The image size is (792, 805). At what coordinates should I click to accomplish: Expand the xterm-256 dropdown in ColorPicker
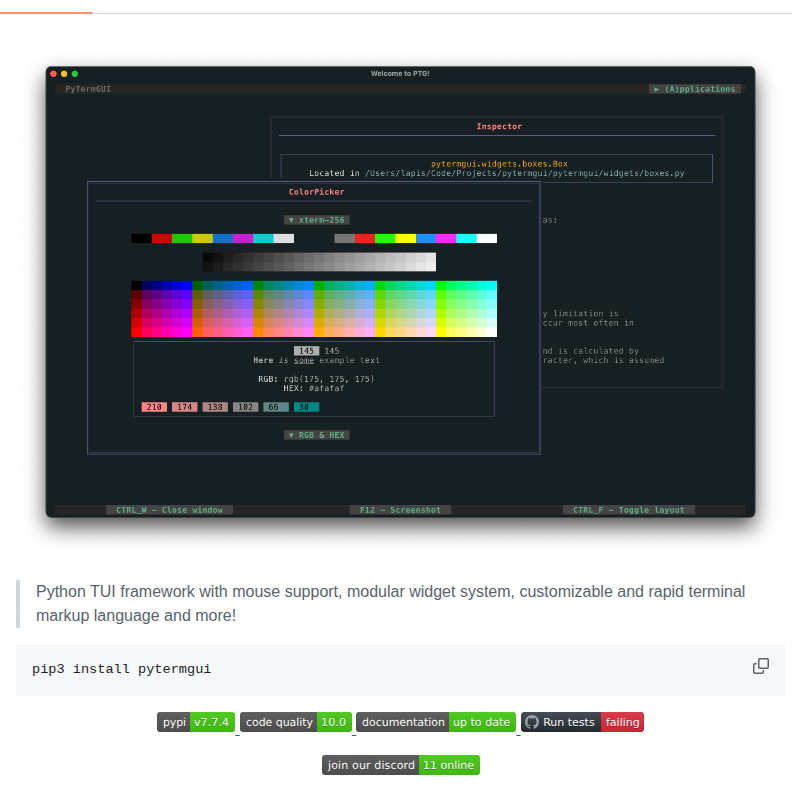pyautogui.click(x=317, y=220)
